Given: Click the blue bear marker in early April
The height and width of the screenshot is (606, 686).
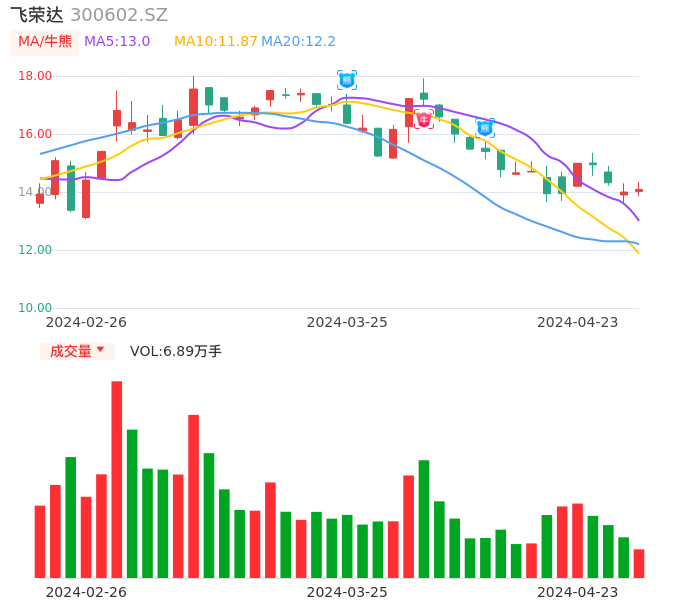Looking at the screenshot, I should click(485, 128).
